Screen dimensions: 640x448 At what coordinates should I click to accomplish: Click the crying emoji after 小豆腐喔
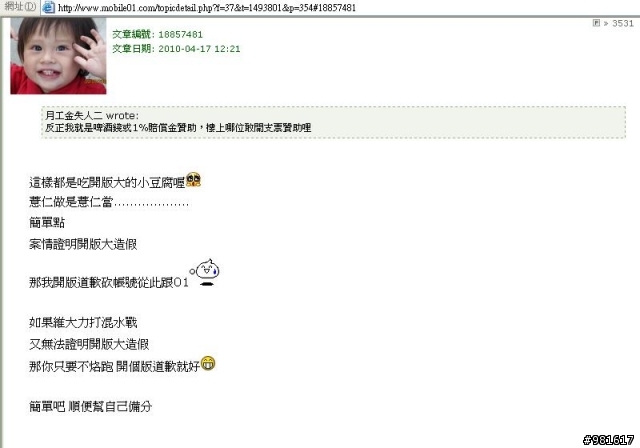193,180
